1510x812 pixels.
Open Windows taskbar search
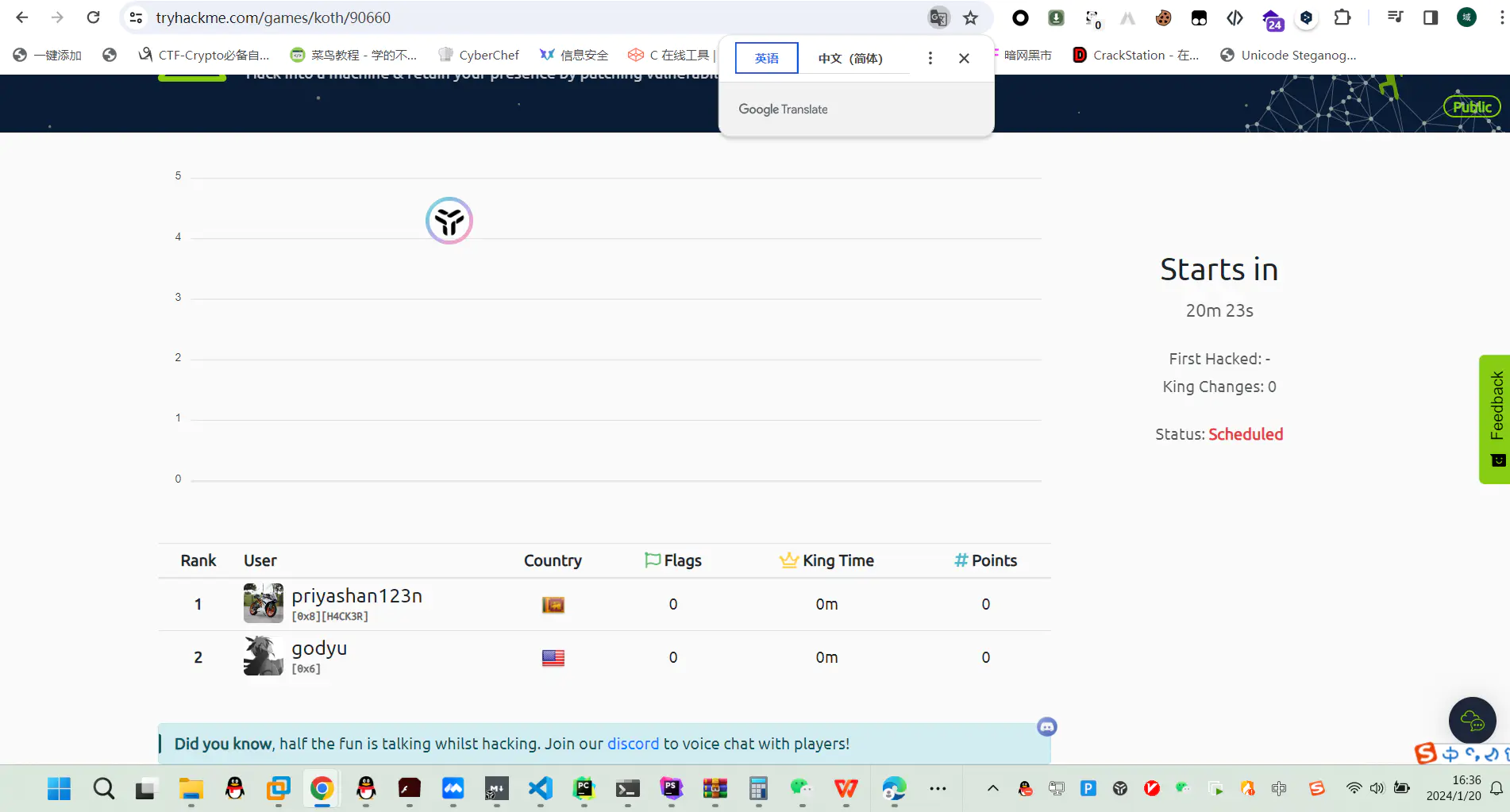103,788
